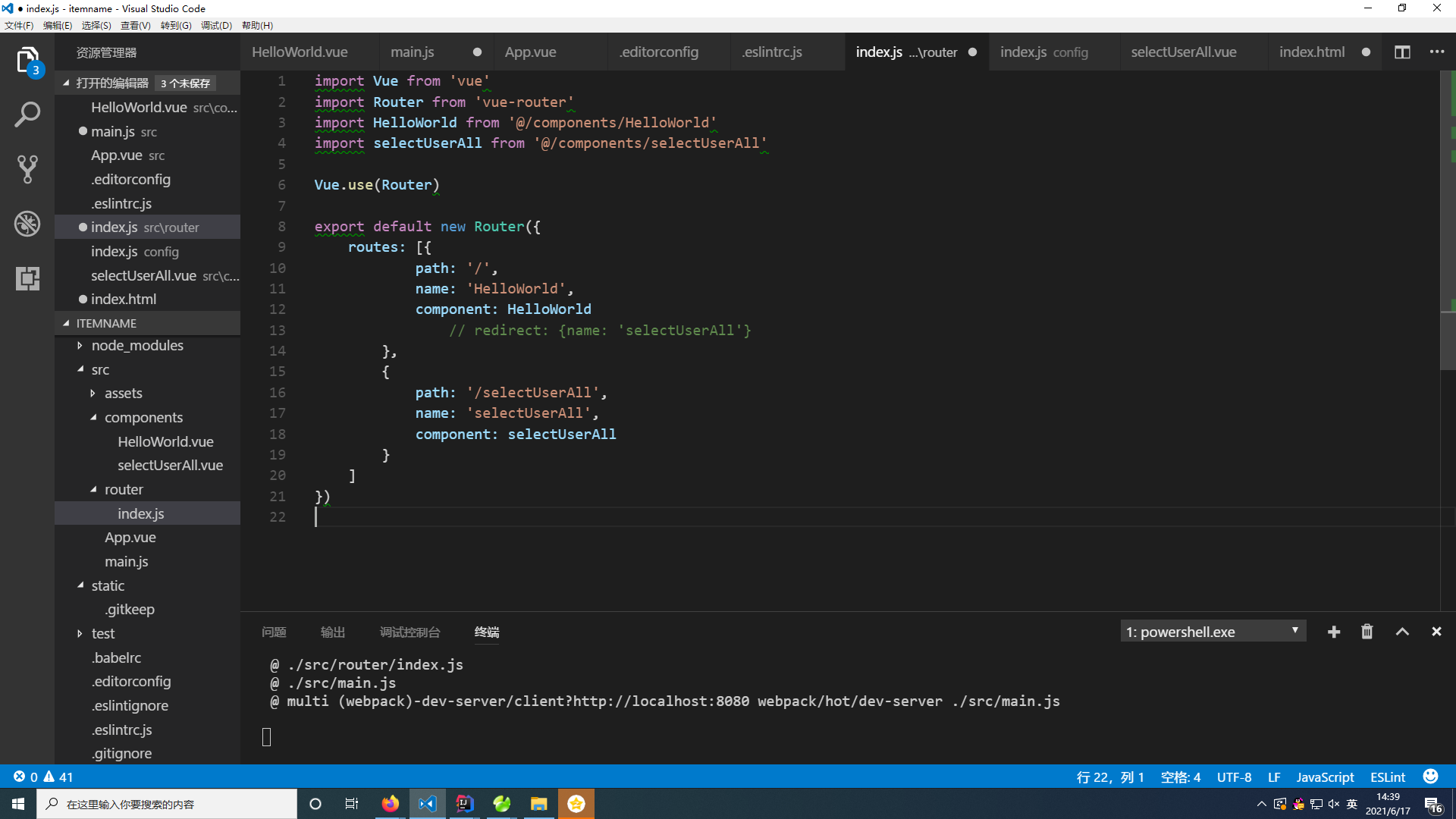Maximize terminal panel with up chevron
1456x819 pixels.
pyautogui.click(x=1402, y=632)
